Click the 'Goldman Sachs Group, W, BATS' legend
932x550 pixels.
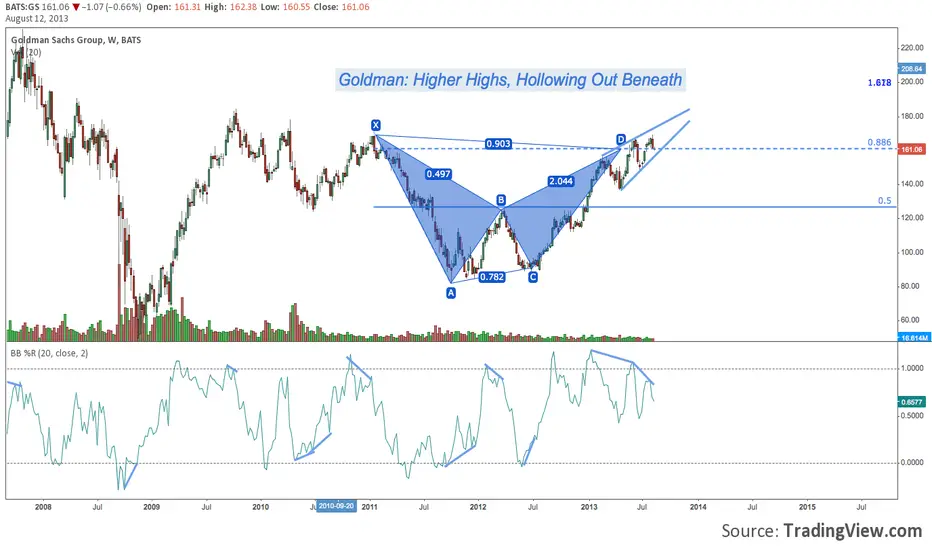(x=76, y=40)
